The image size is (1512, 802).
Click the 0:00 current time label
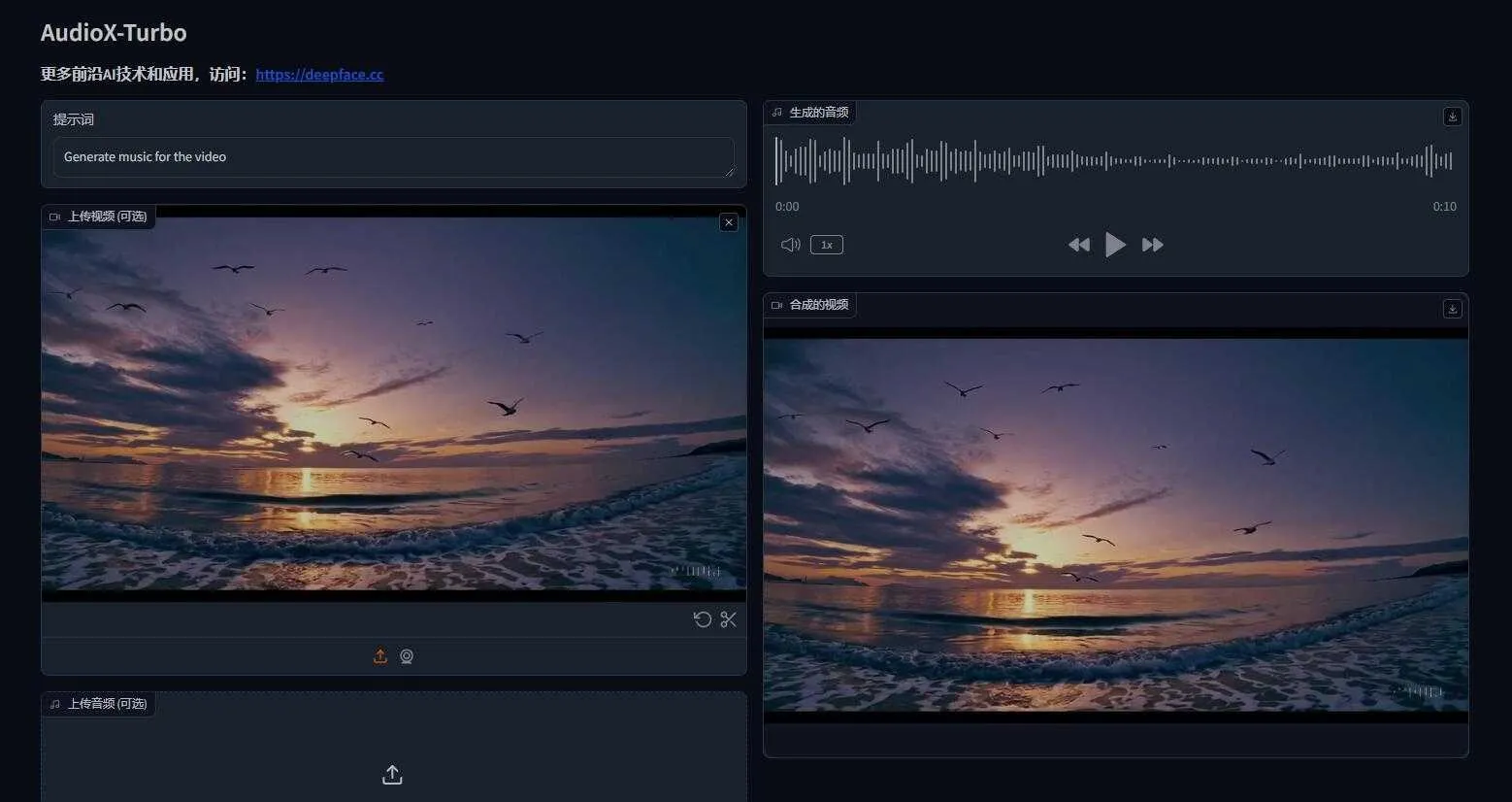(787, 207)
